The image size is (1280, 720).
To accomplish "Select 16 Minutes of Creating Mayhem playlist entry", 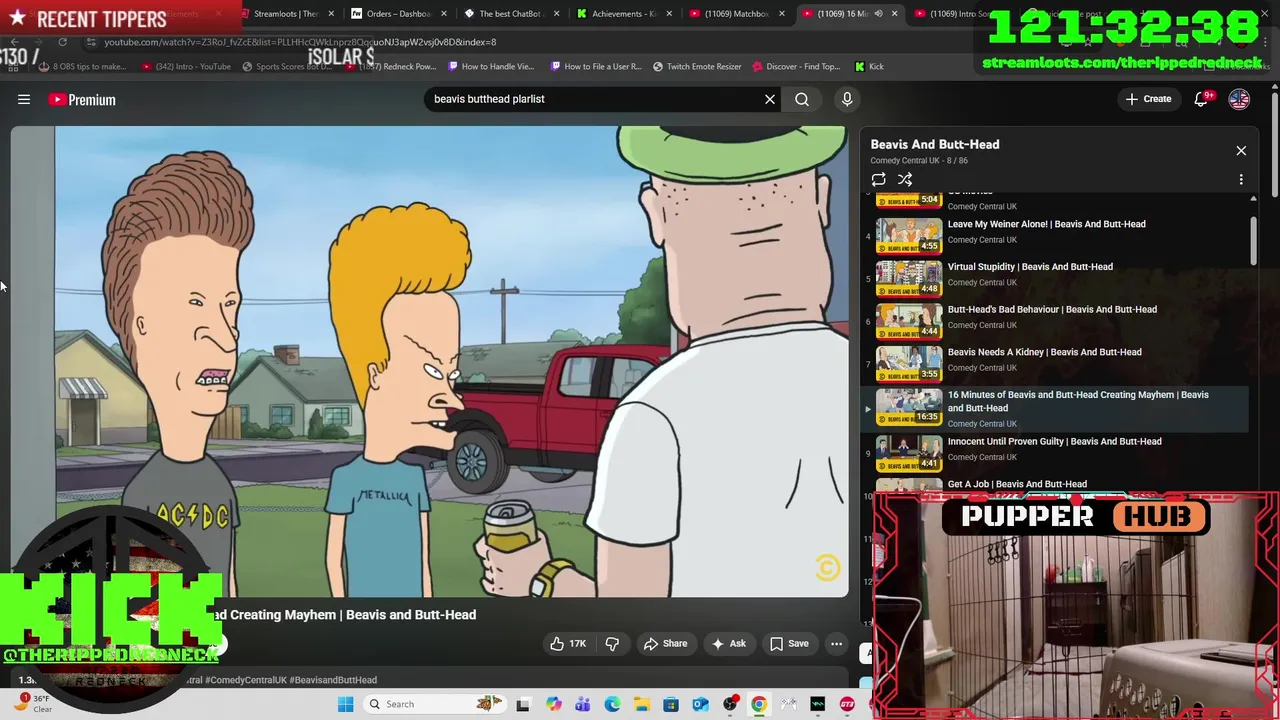I will 1055,409.
